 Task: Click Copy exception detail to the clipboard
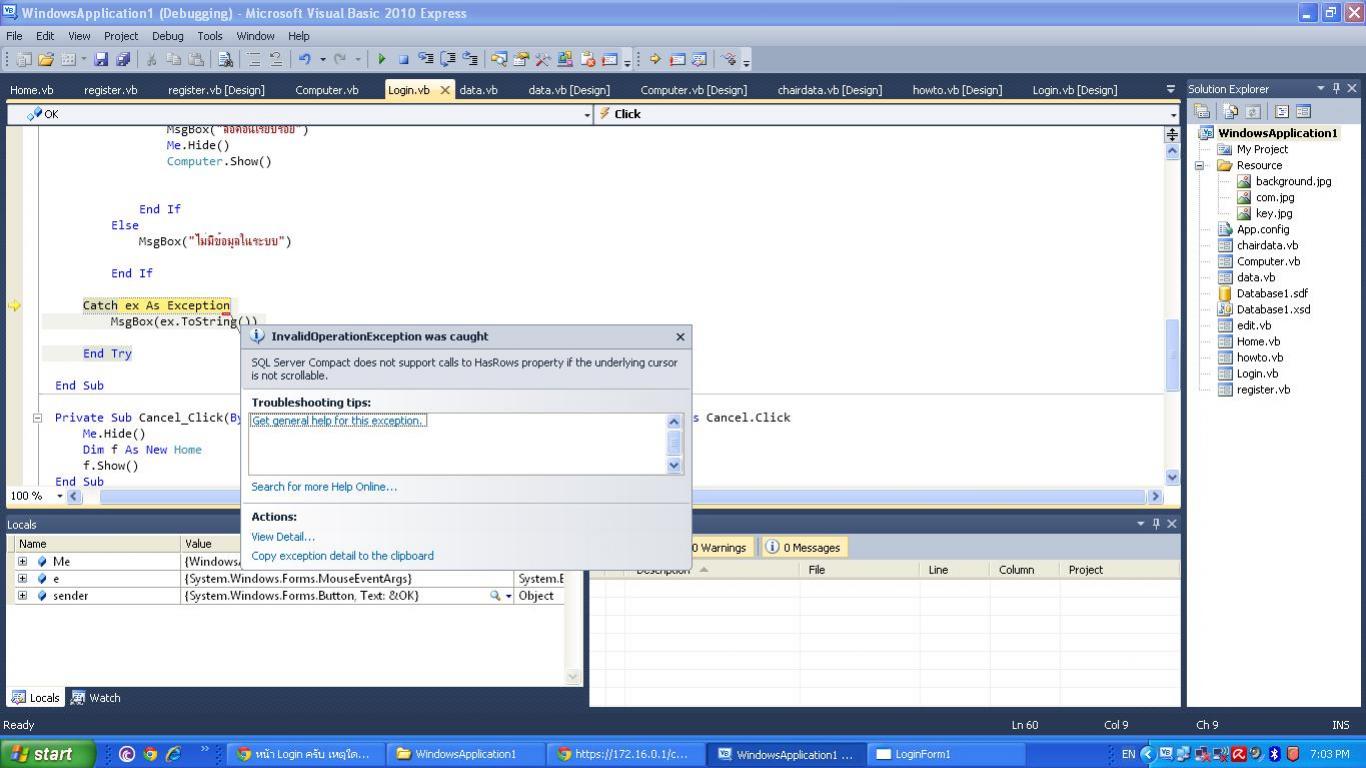(x=342, y=556)
